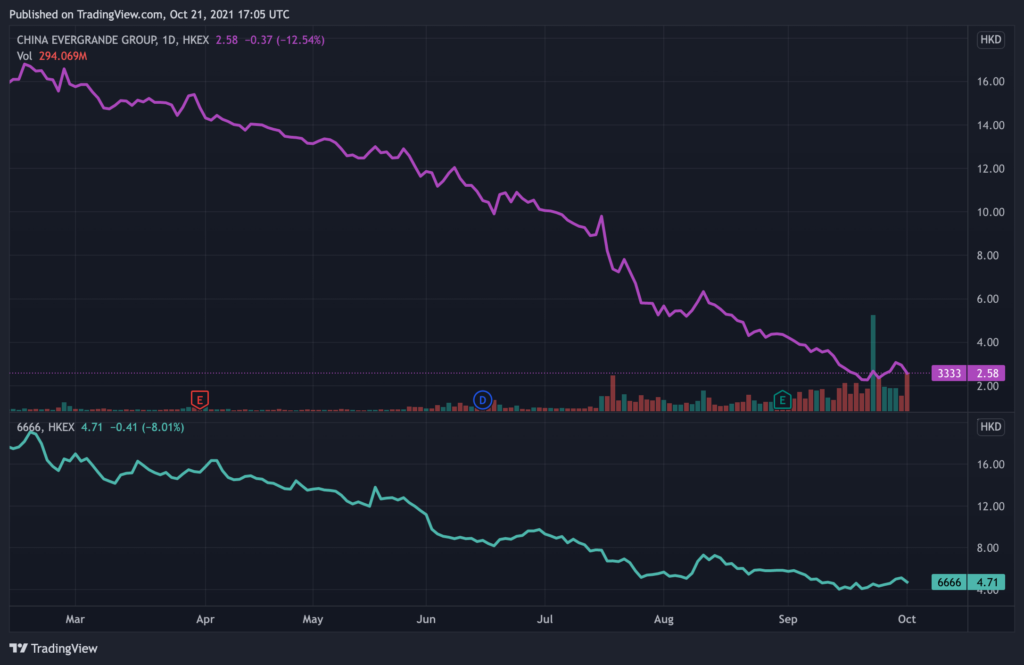
Task: Click the 12.00 price level on lower chart
Action: coord(991,506)
